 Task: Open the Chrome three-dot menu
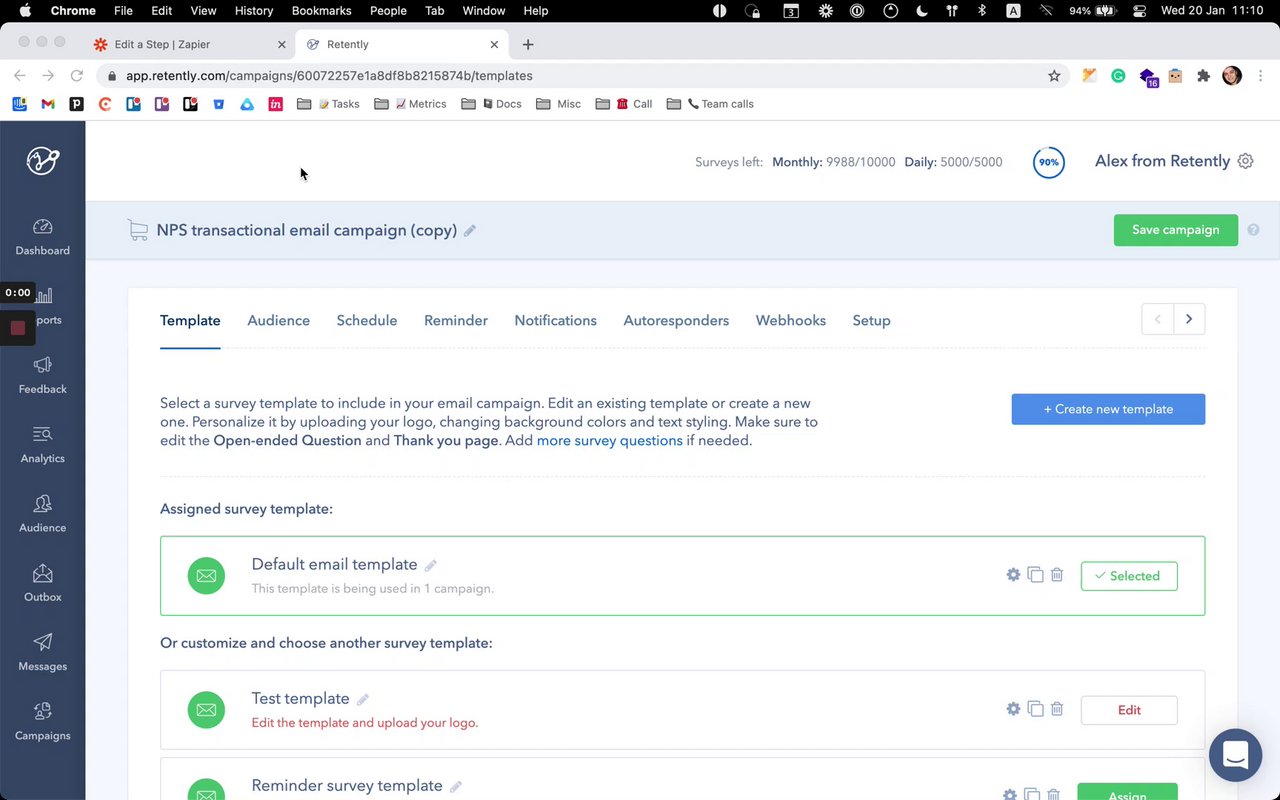pos(1261,76)
